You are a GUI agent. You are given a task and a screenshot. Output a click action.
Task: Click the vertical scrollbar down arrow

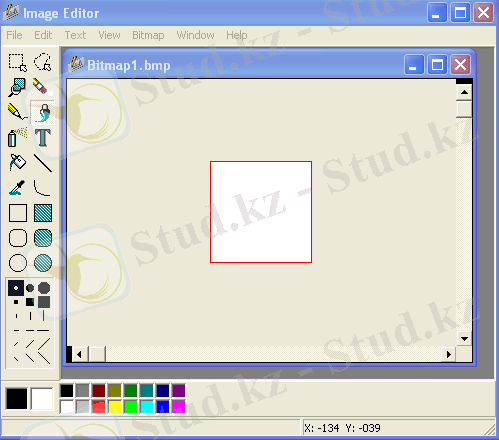464,339
